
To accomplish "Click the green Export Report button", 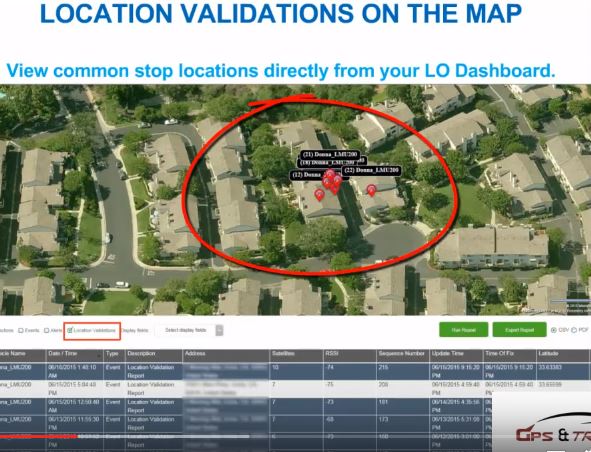I will [519, 330].
